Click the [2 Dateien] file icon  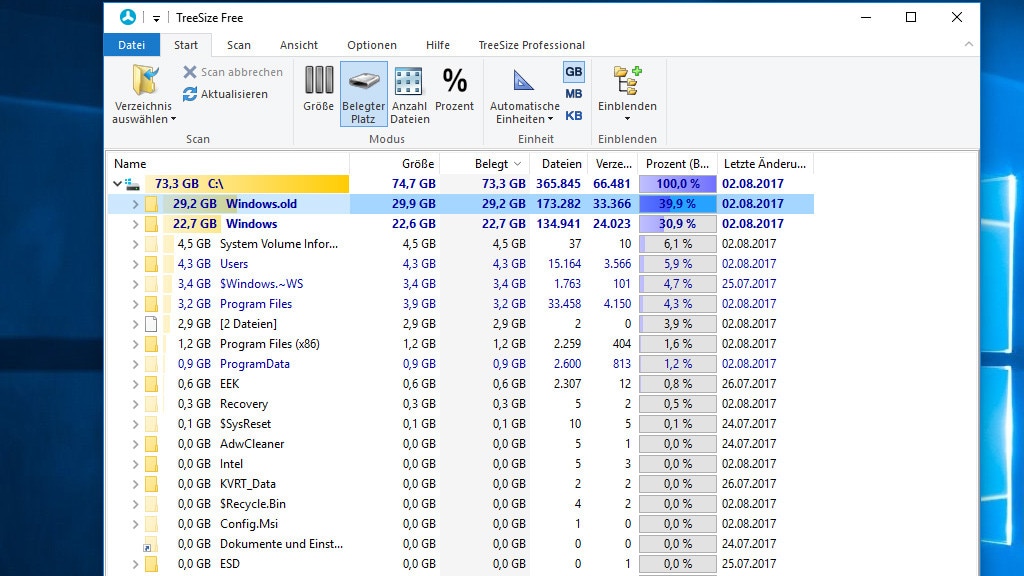(x=151, y=324)
